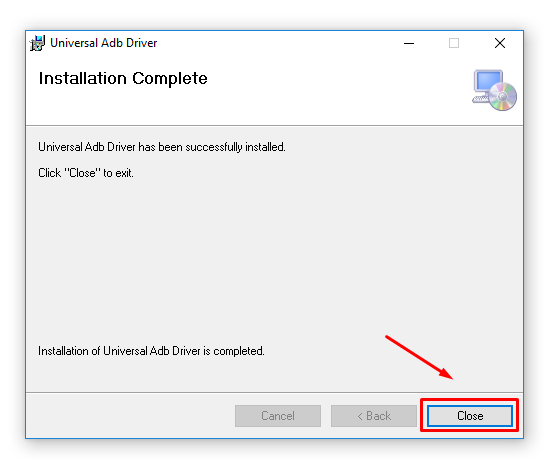Click the installer icon in the title bar

(37, 43)
